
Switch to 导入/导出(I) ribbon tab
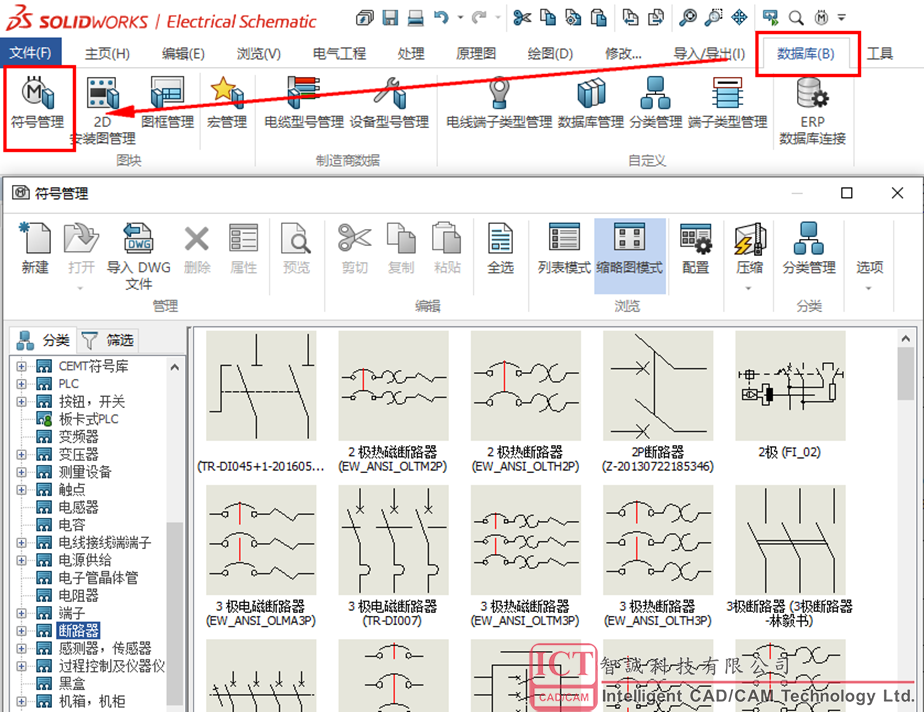pyautogui.click(x=709, y=54)
